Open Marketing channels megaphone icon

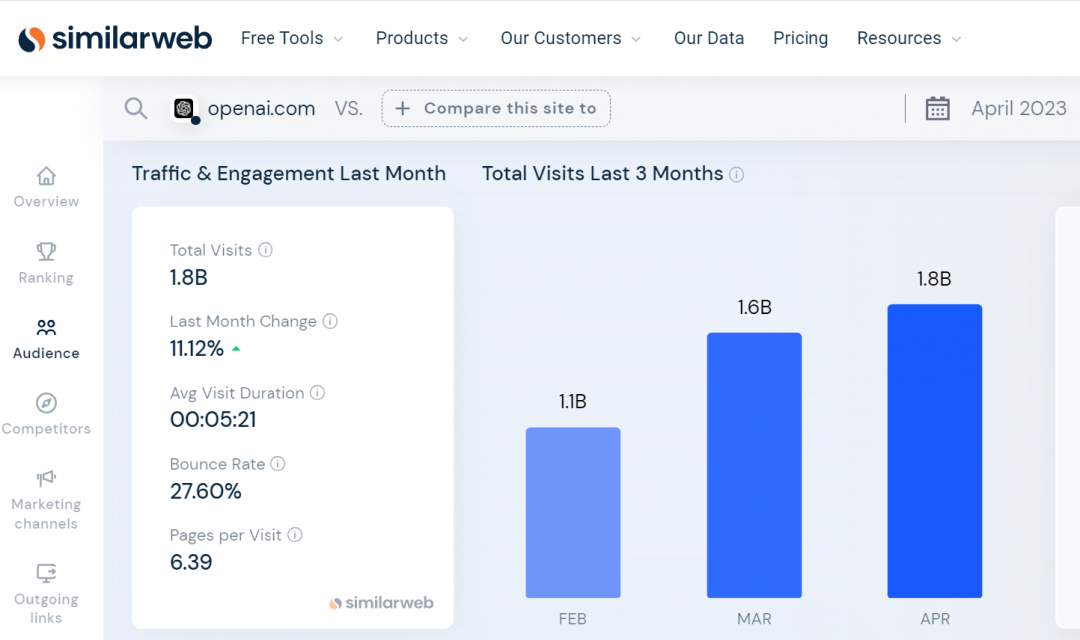click(x=46, y=479)
